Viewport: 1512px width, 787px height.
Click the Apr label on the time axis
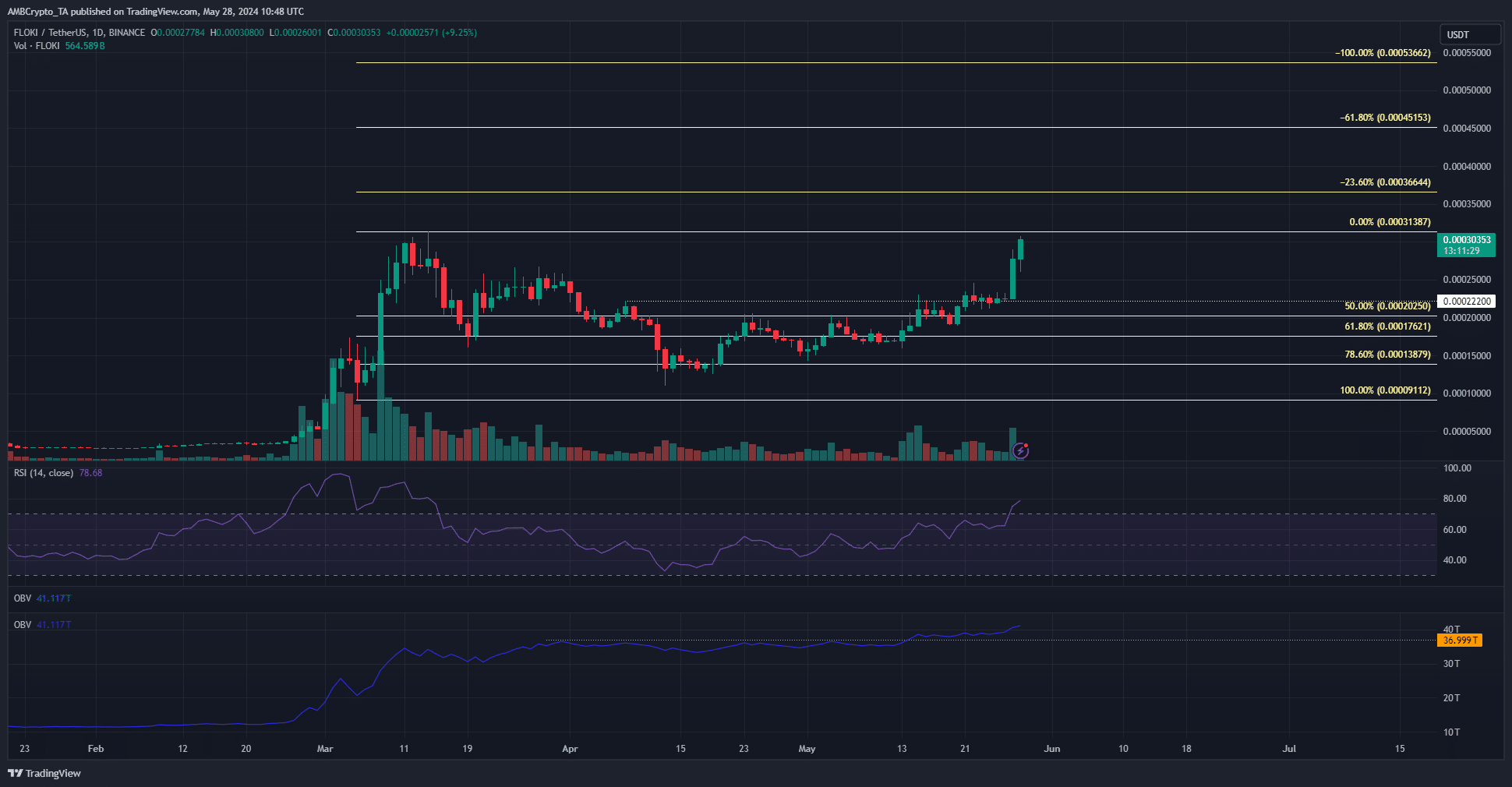pyautogui.click(x=570, y=749)
